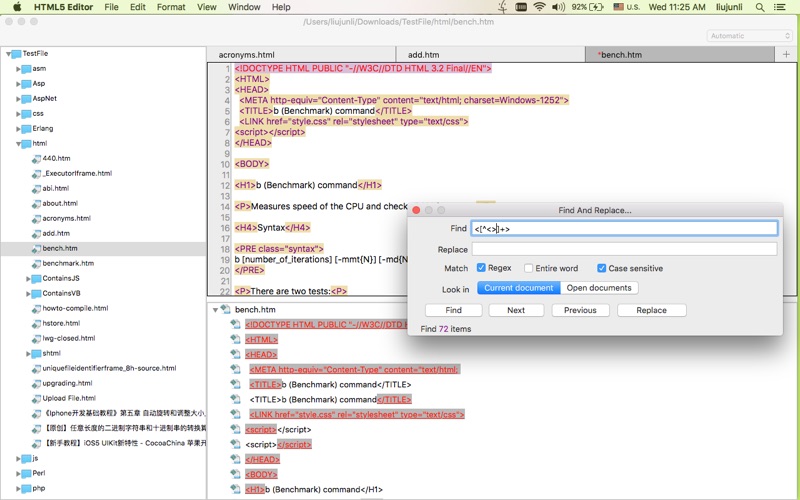The height and width of the screenshot is (500, 800).
Task: Toggle the Regex checkbox
Action: tap(481, 268)
